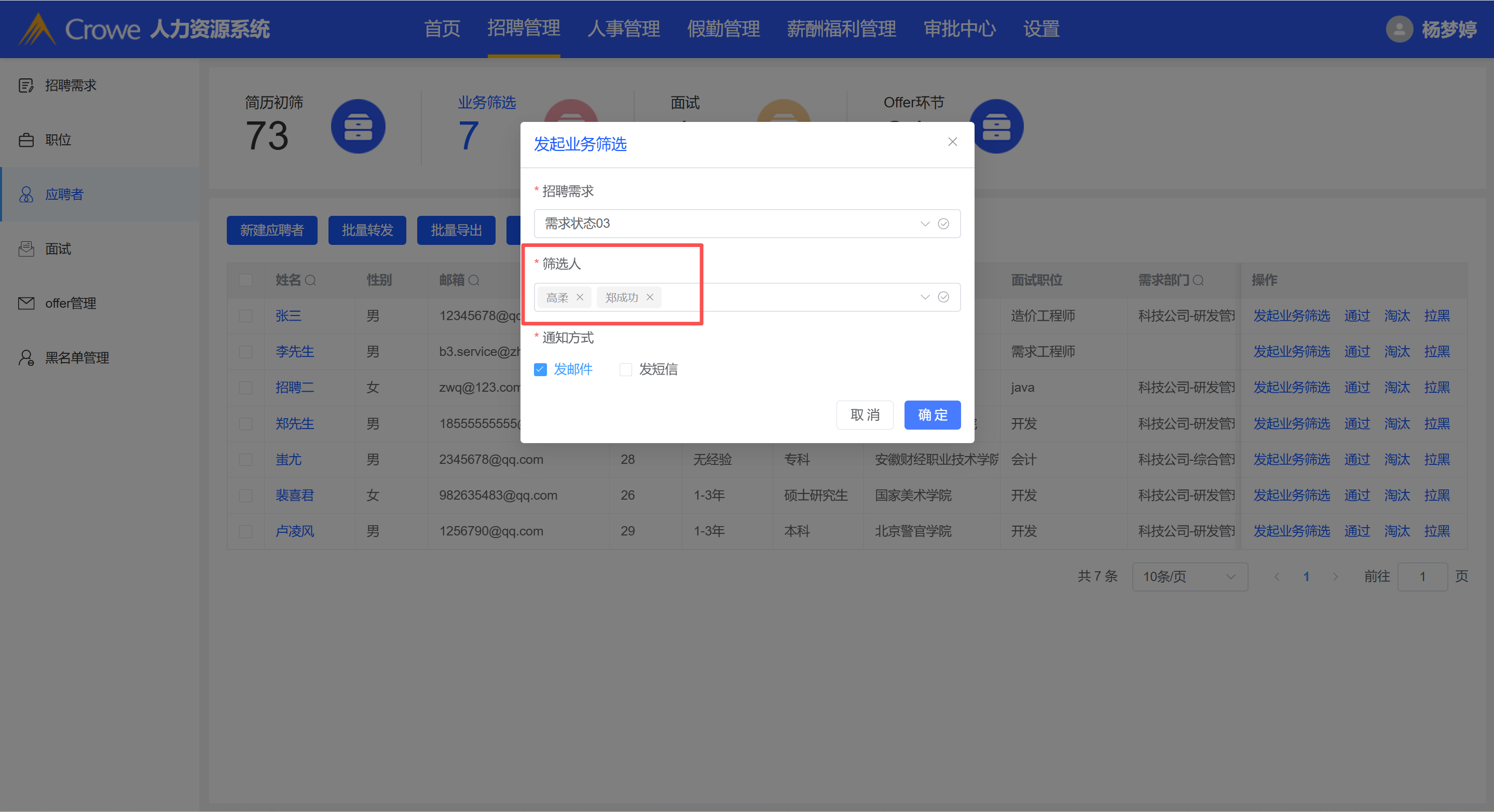Close the 发起业务筛选 dialog
The width and height of the screenshot is (1494, 812).
tap(952, 142)
